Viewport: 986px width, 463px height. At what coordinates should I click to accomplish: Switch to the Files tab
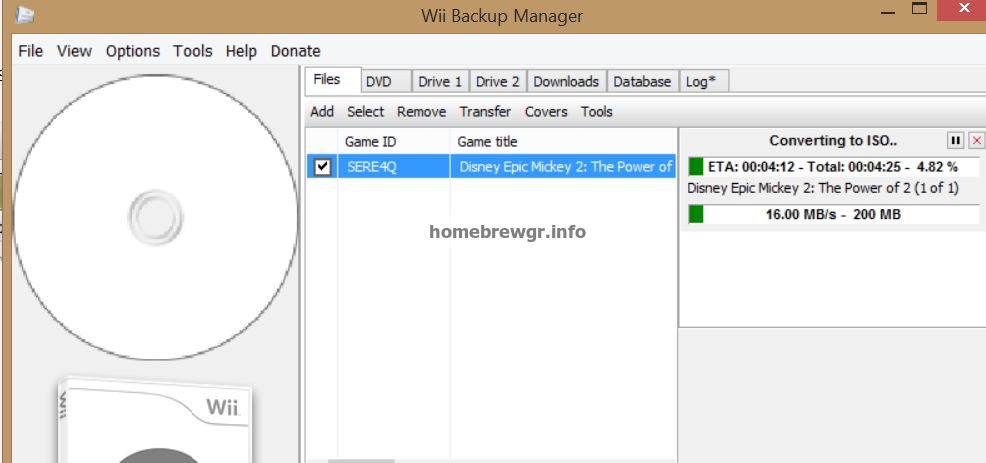(333, 80)
